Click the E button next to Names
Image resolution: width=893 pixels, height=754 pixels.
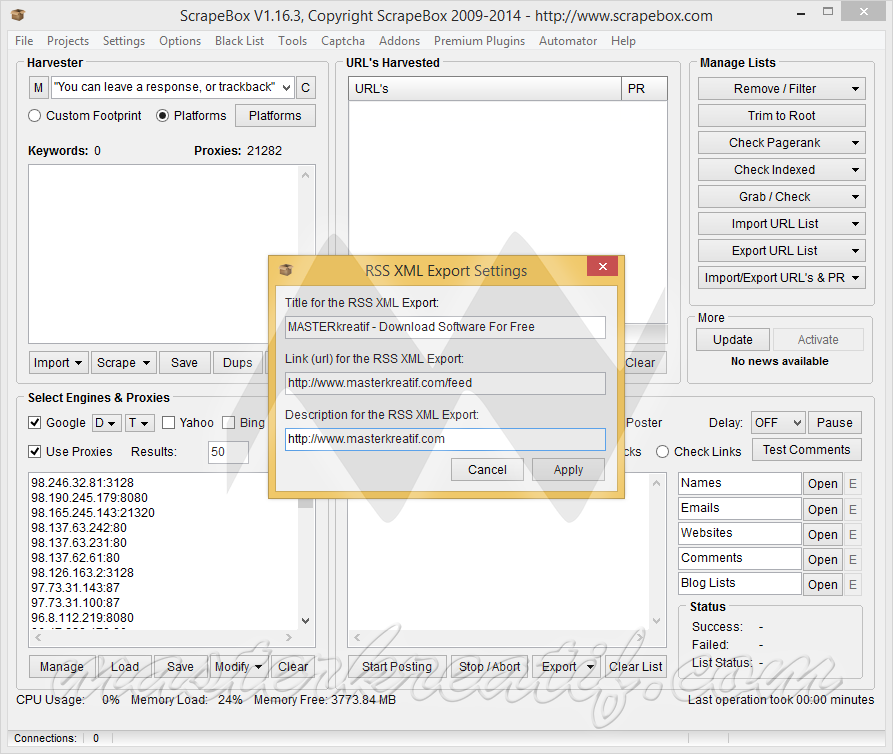pyautogui.click(x=853, y=484)
